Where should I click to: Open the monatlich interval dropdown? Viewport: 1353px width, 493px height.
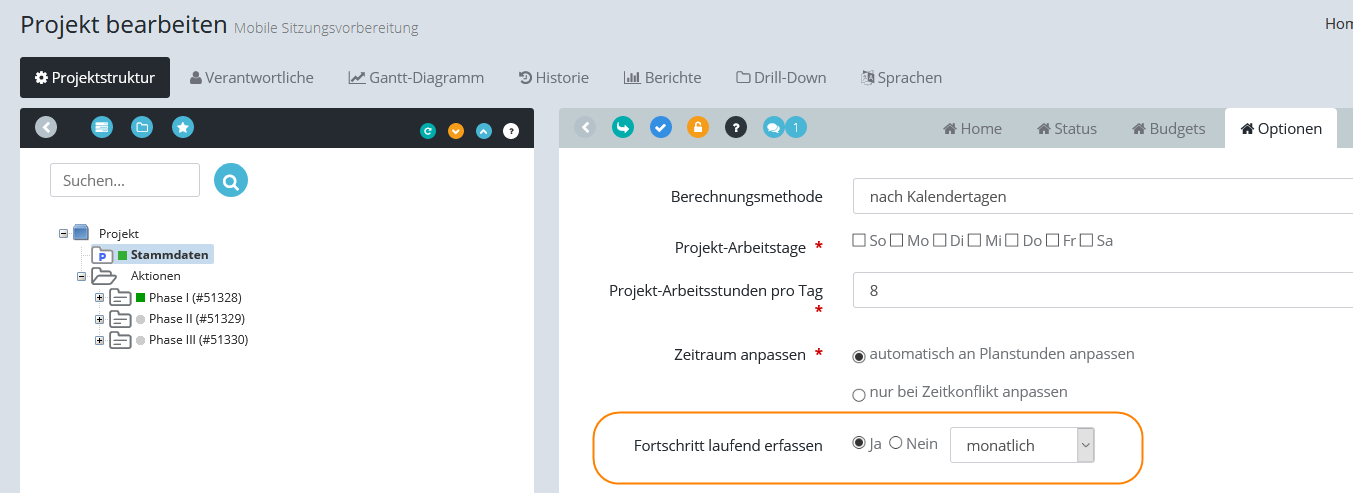point(1022,445)
